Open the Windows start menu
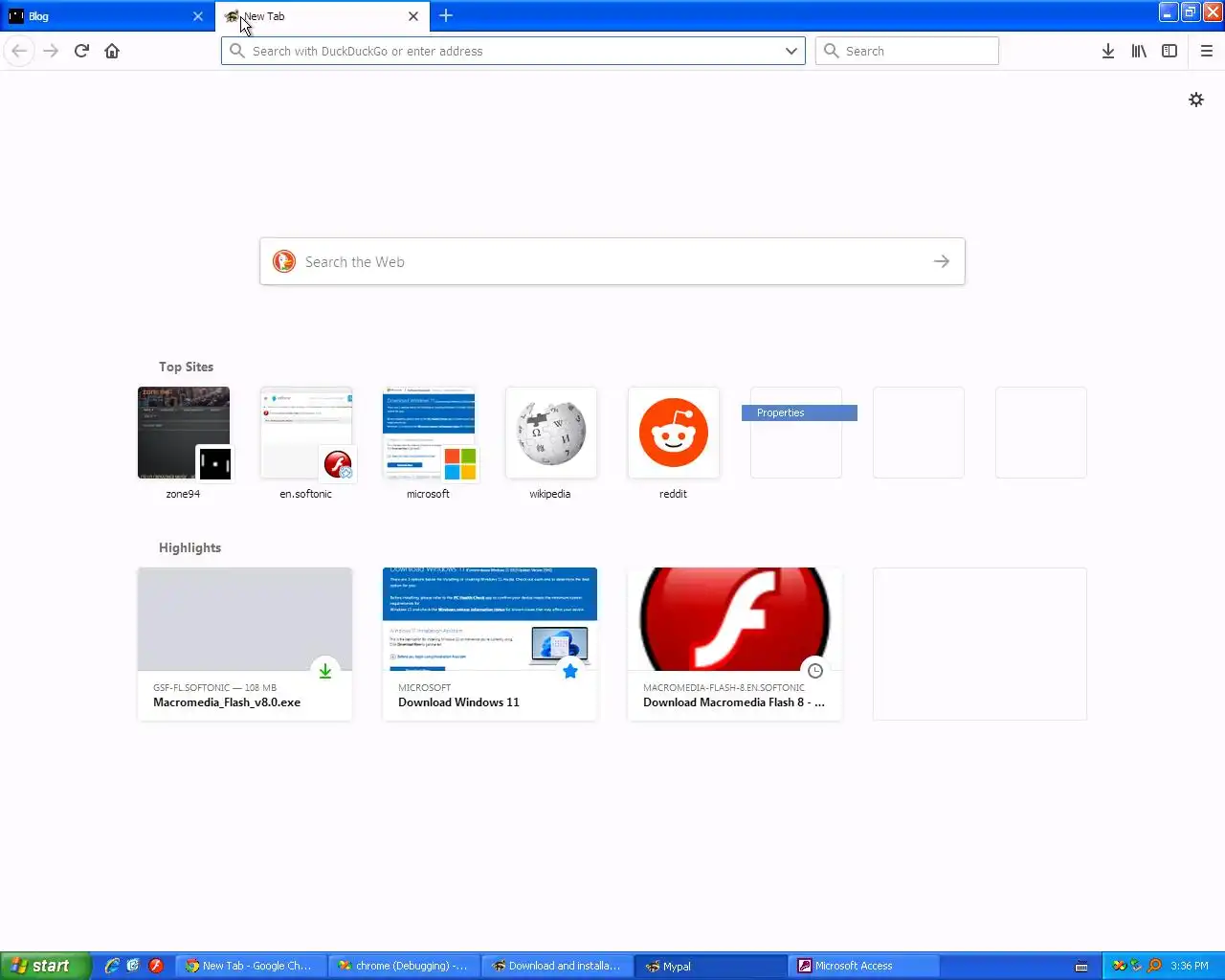The image size is (1225, 980). pyautogui.click(x=45, y=966)
